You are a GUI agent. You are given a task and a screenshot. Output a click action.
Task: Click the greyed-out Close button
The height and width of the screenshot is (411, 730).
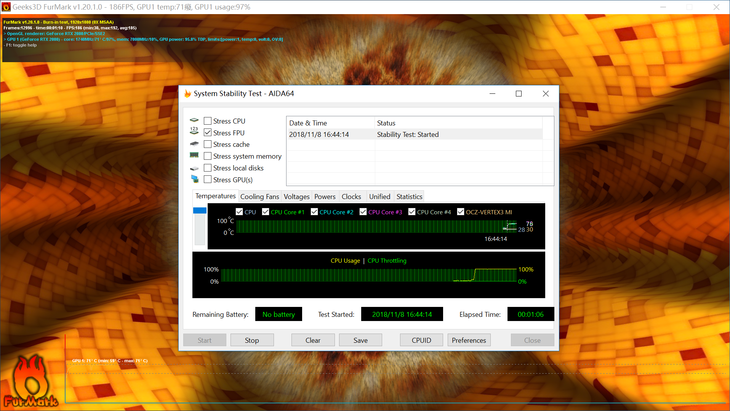pos(532,340)
